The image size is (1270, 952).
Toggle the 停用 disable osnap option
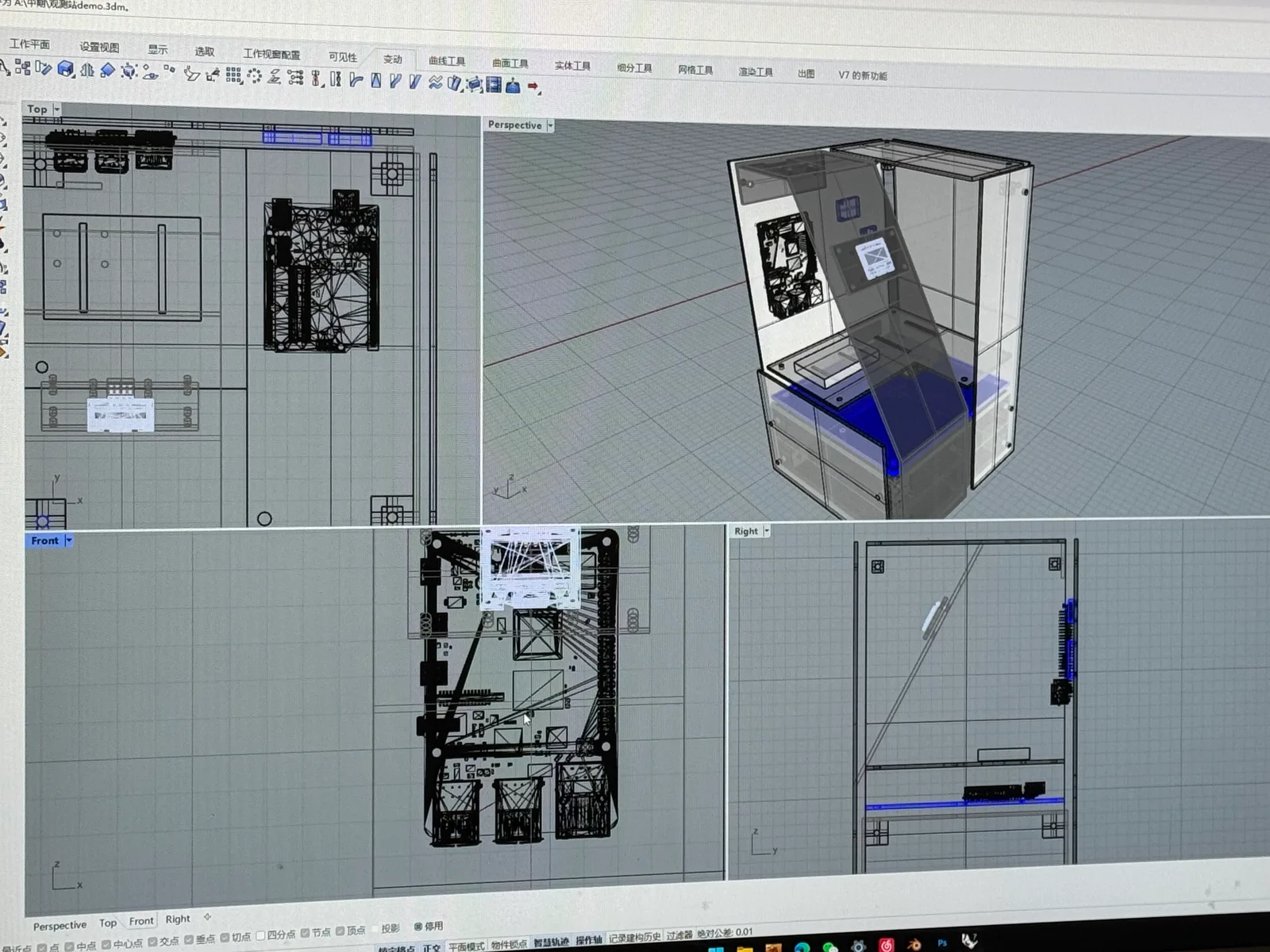coord(418,926)
